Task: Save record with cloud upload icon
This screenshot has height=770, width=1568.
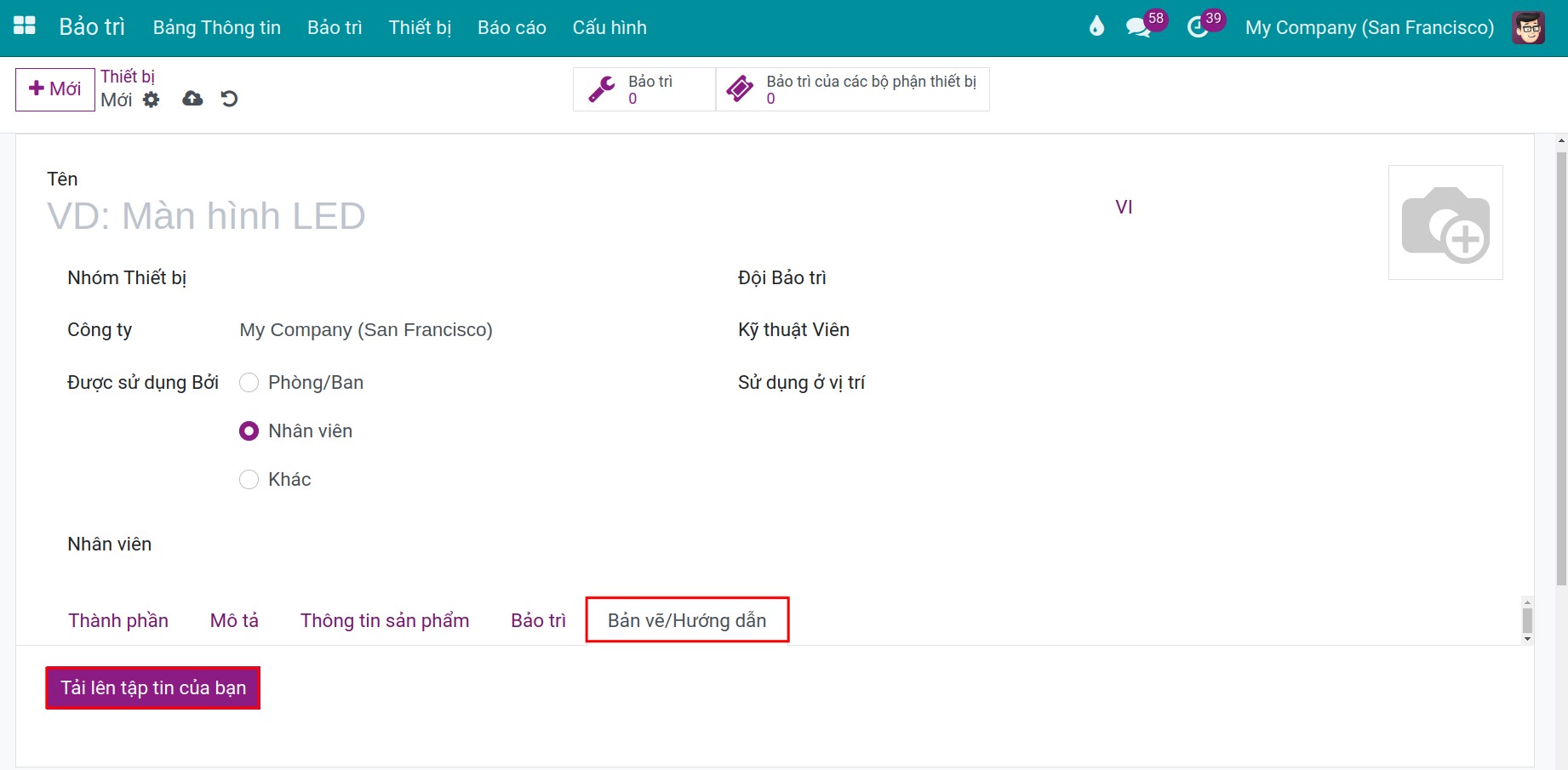Action: [x=193, y=99]
